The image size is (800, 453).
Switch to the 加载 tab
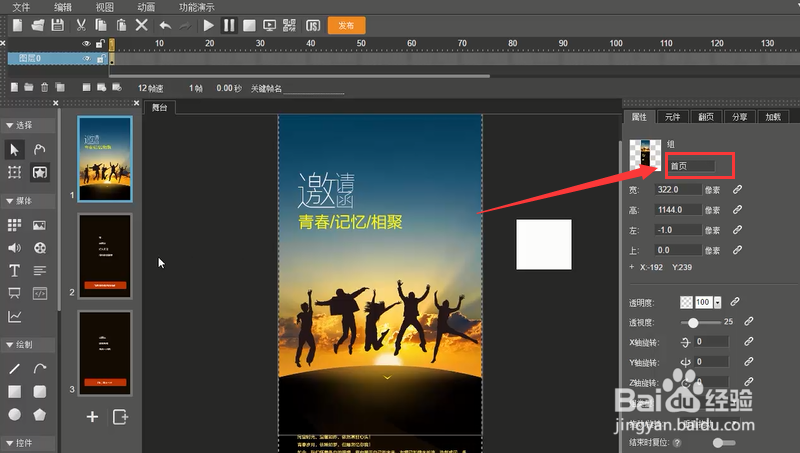773,117
